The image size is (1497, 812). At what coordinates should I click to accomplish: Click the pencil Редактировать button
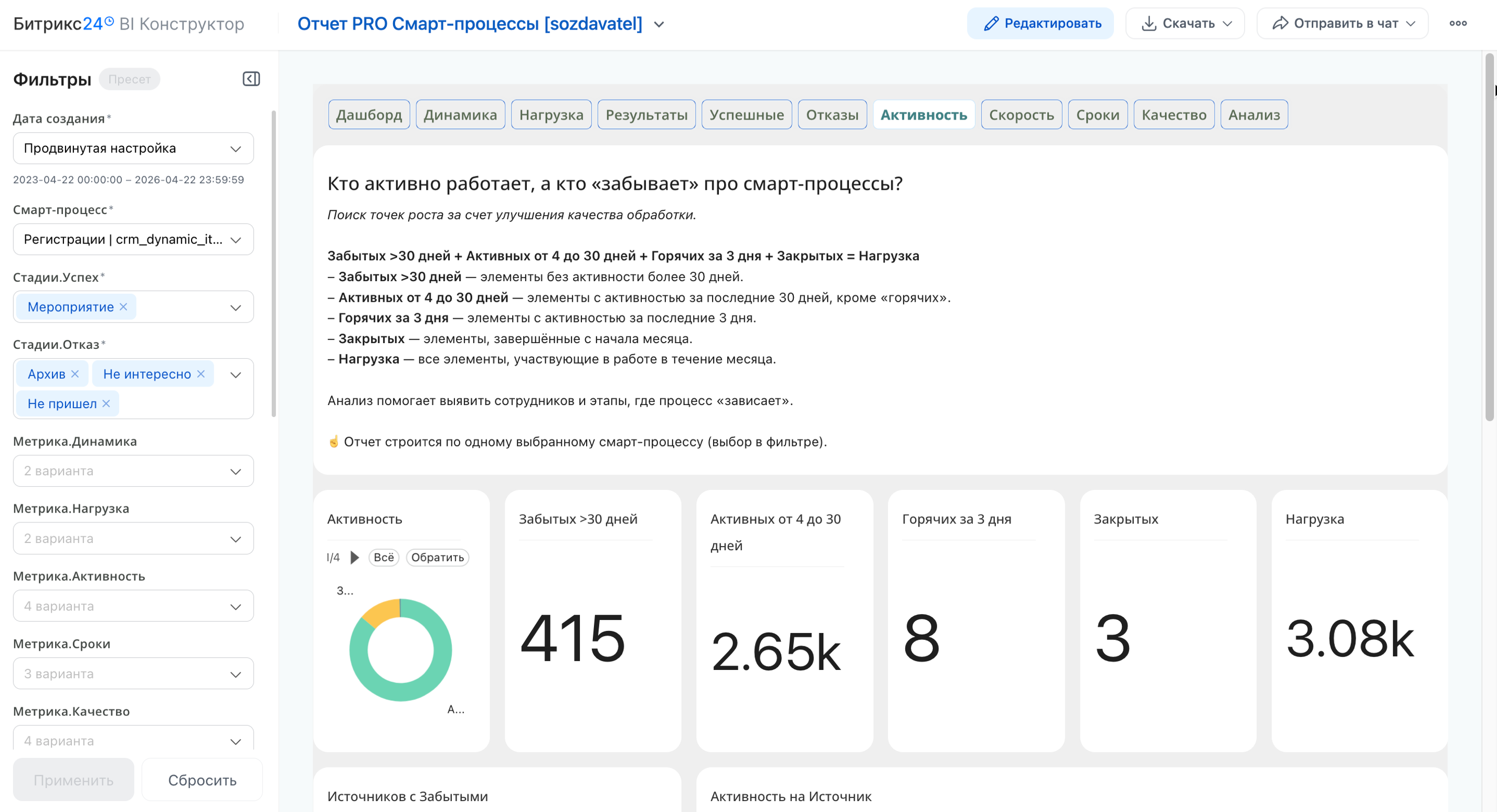(1040, 23)
